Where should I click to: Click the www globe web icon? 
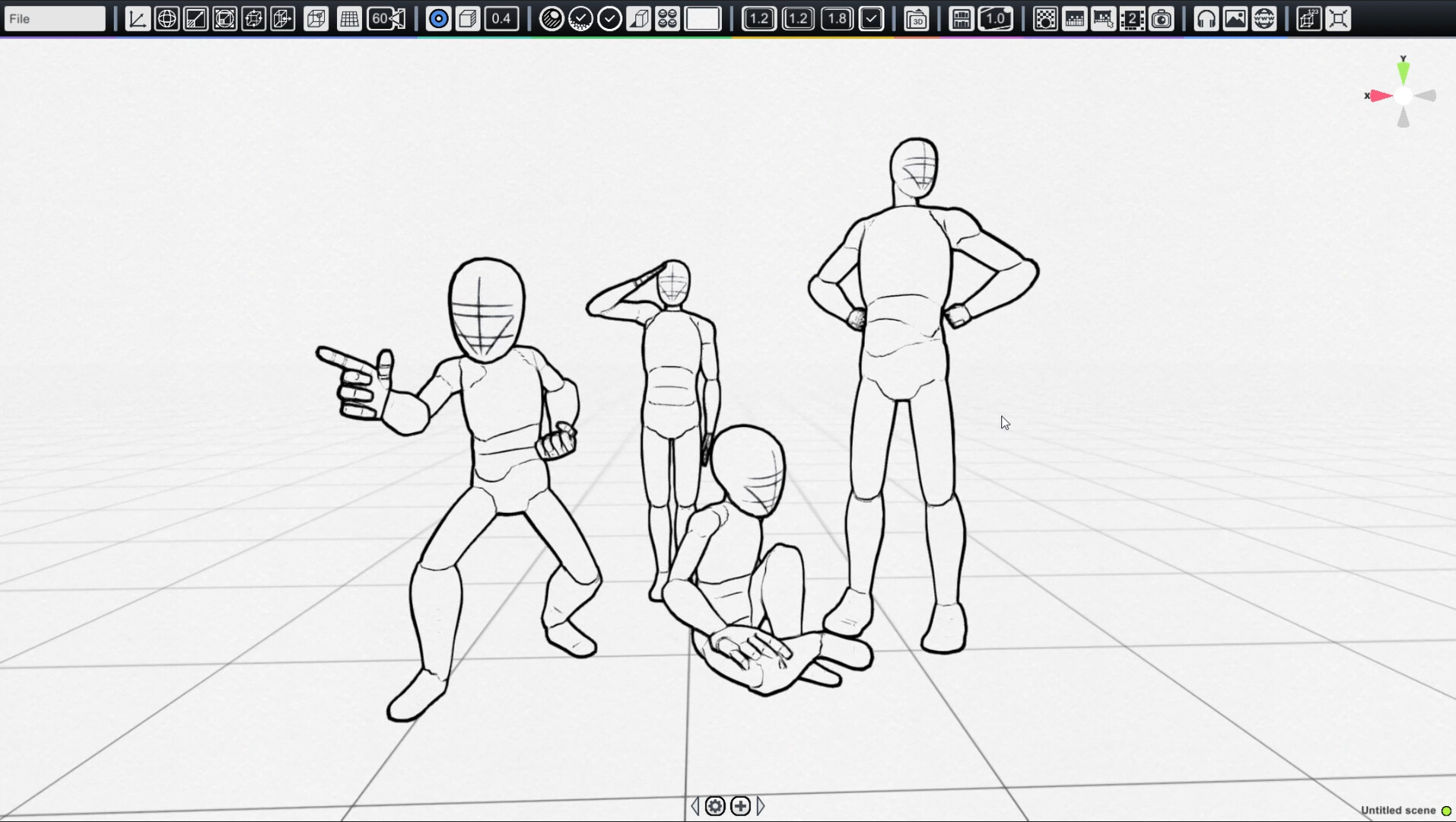tap(1264, 19)
